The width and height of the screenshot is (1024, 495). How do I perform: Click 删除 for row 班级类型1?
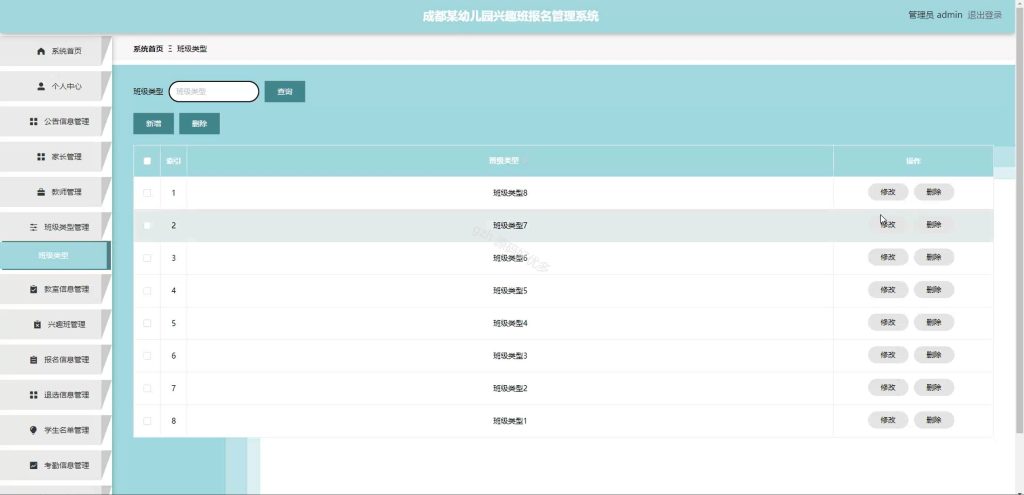click(x=934, y=421)
